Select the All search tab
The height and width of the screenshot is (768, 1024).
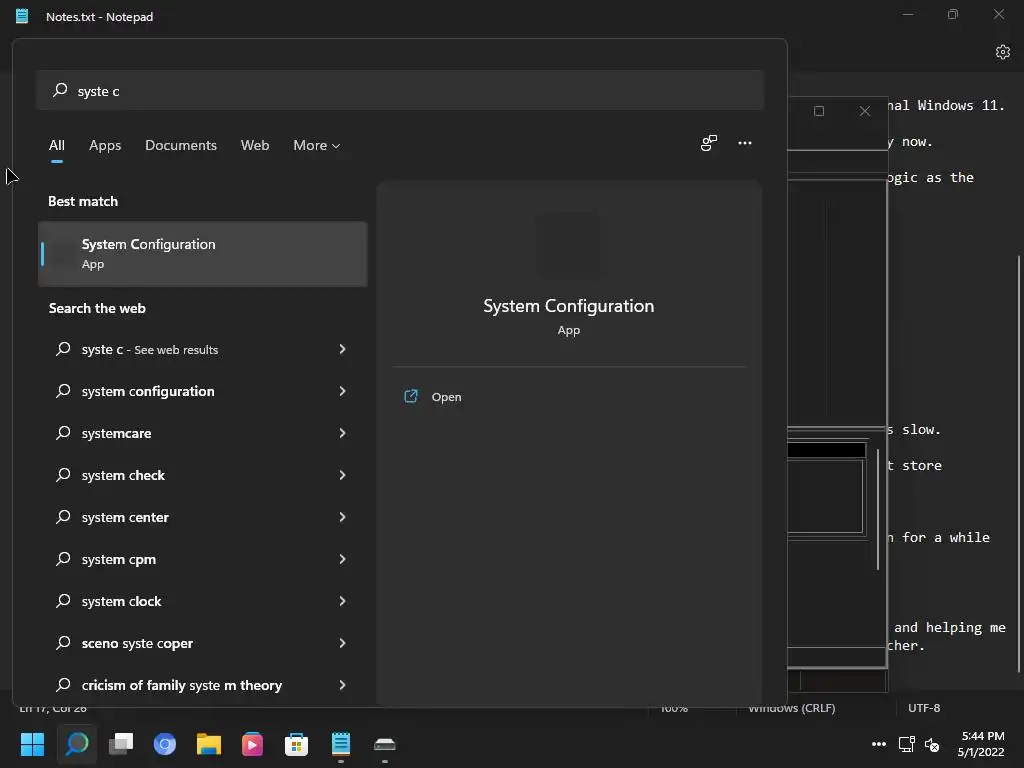[x=57, y=145]
